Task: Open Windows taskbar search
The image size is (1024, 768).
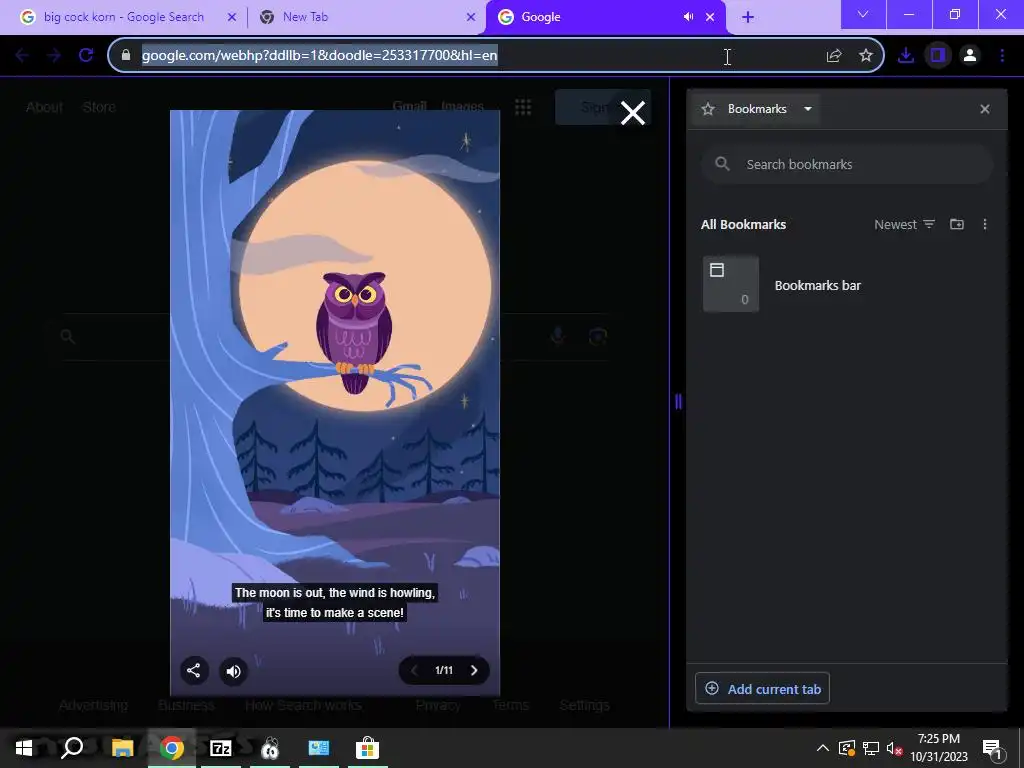Action: click(x=72, y=748)
